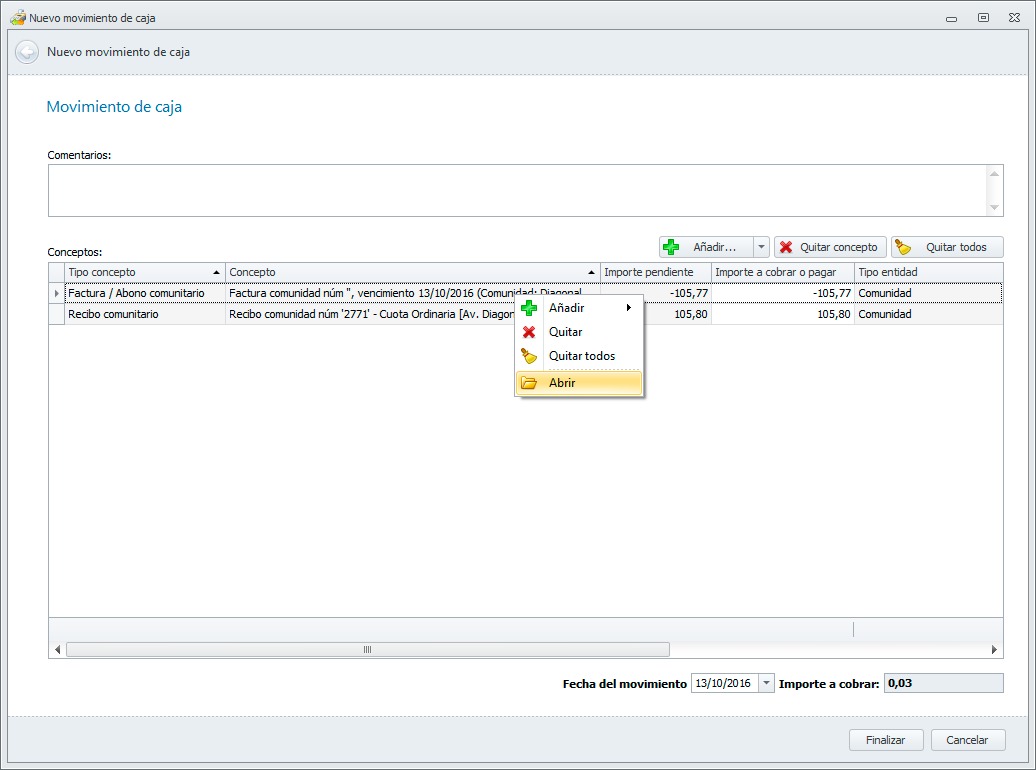
Task: Click red X icon on Quitar concepto
Action: [x=786, y=247]
